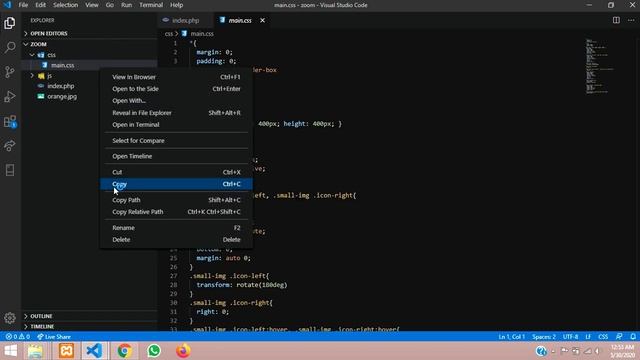Viewport: 640px width, 360px height.
Task: Choose Select for Compare
Action: click(x=176, y=140)
